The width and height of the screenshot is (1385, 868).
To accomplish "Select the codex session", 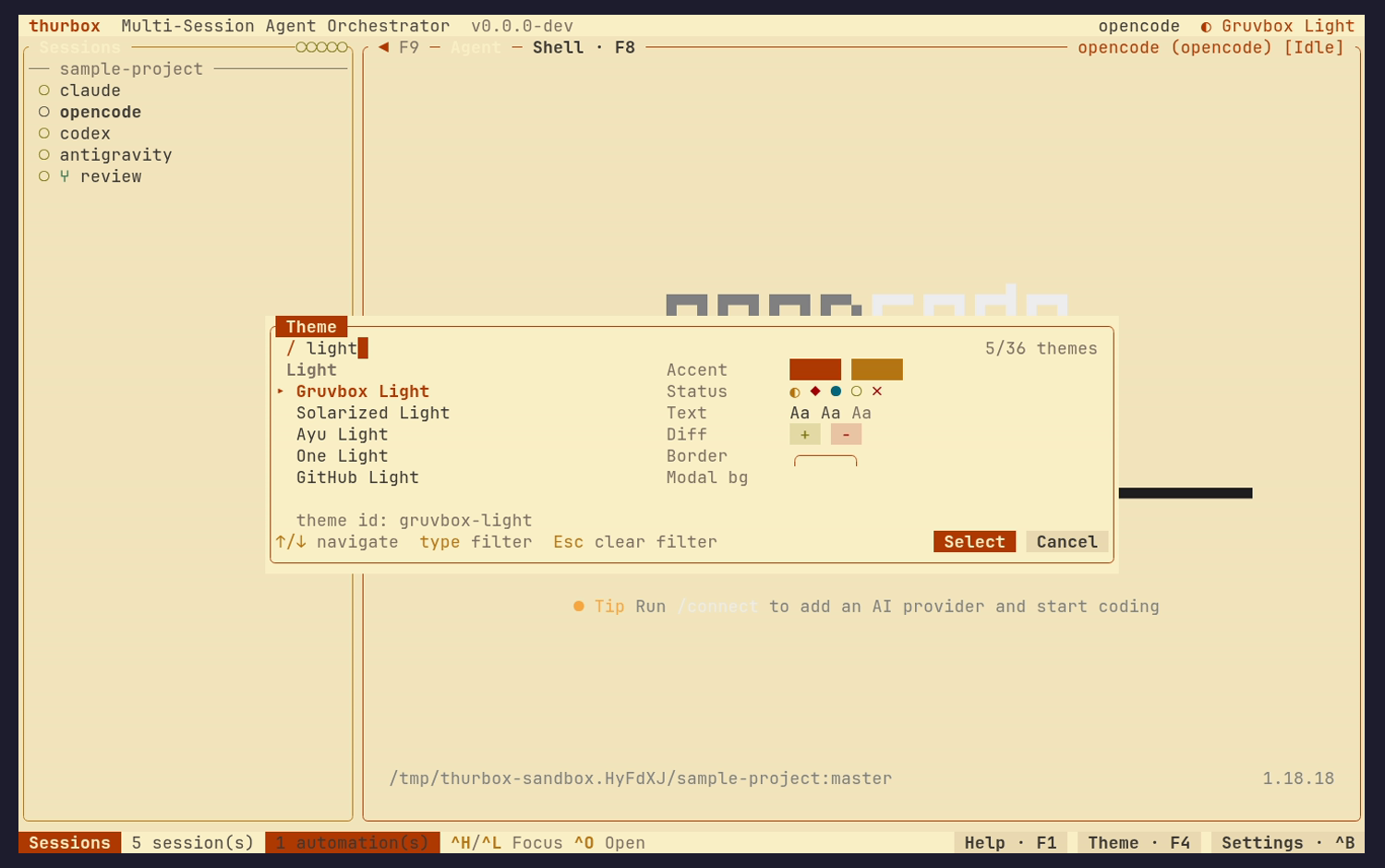I will [85, 133].
